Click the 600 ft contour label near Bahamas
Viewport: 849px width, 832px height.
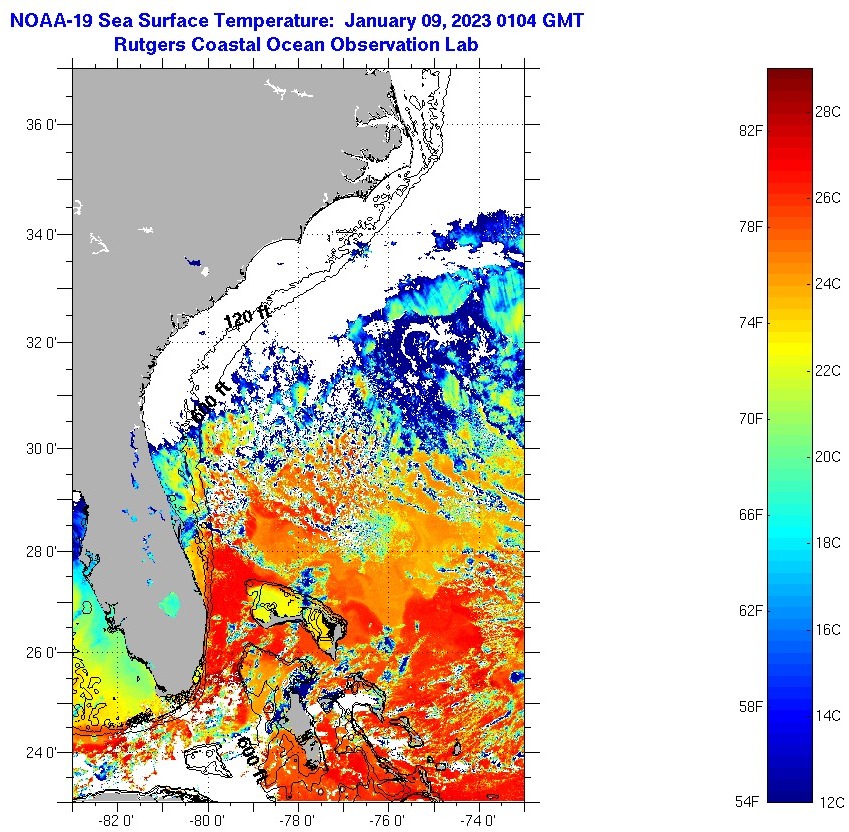tap(253, 760)
